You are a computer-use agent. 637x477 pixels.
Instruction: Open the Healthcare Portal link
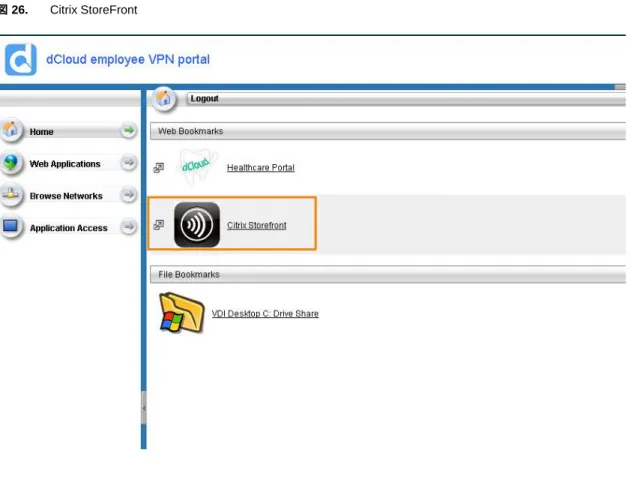[261, 168]
